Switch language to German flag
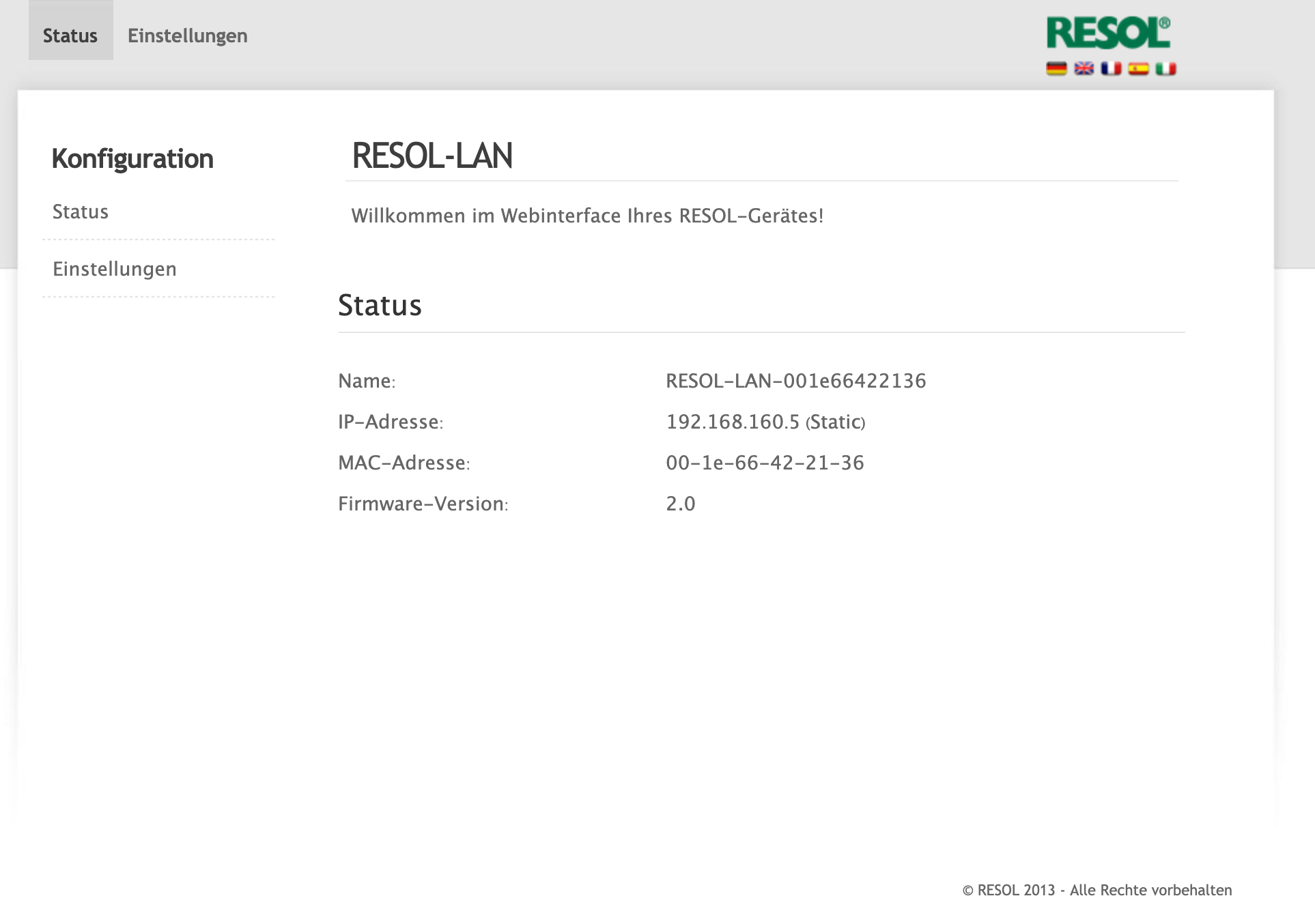The height and width of the screenshot is (924, 1315). [x=1056, y=68]
